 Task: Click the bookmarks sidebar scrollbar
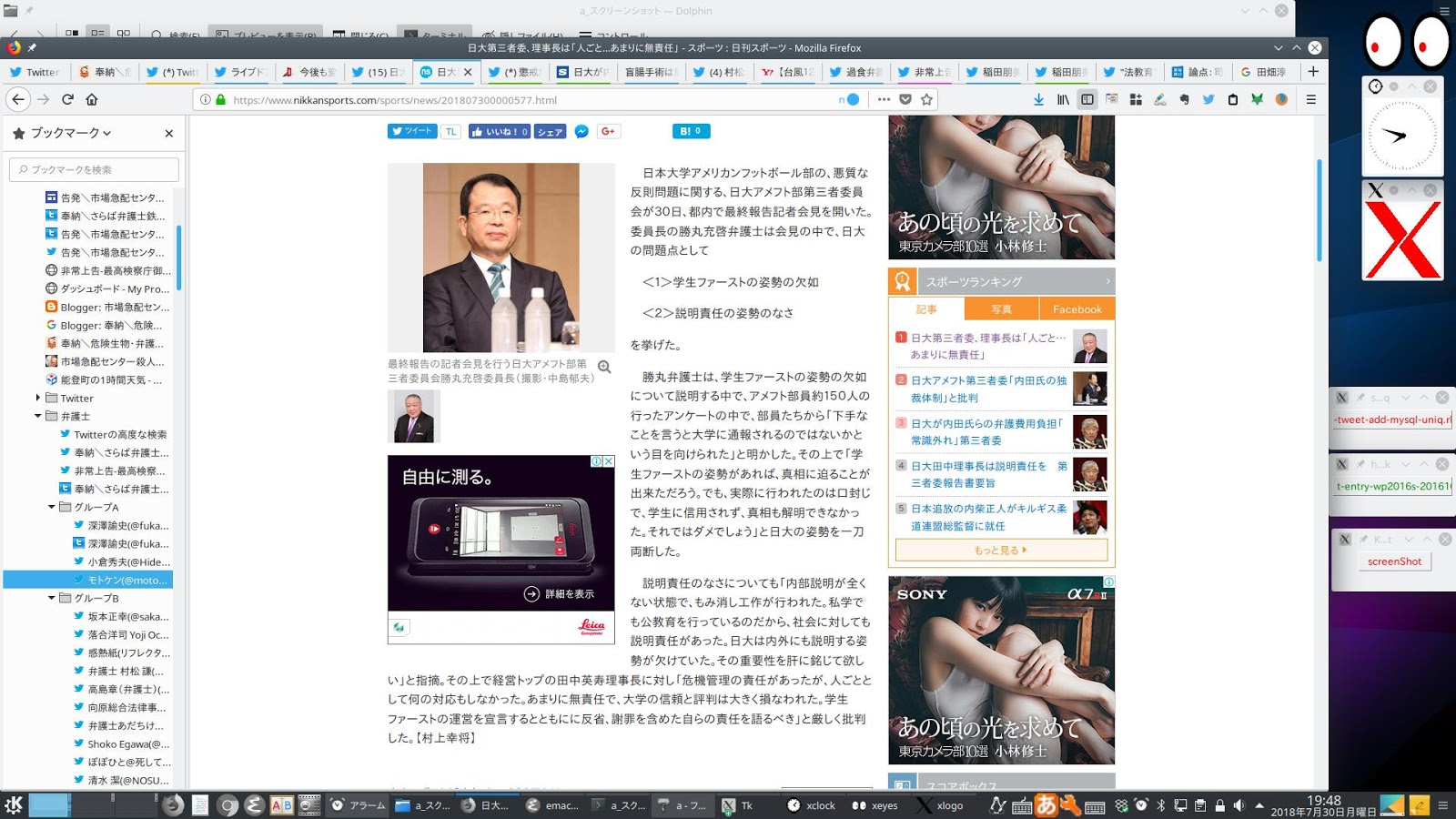179,258
